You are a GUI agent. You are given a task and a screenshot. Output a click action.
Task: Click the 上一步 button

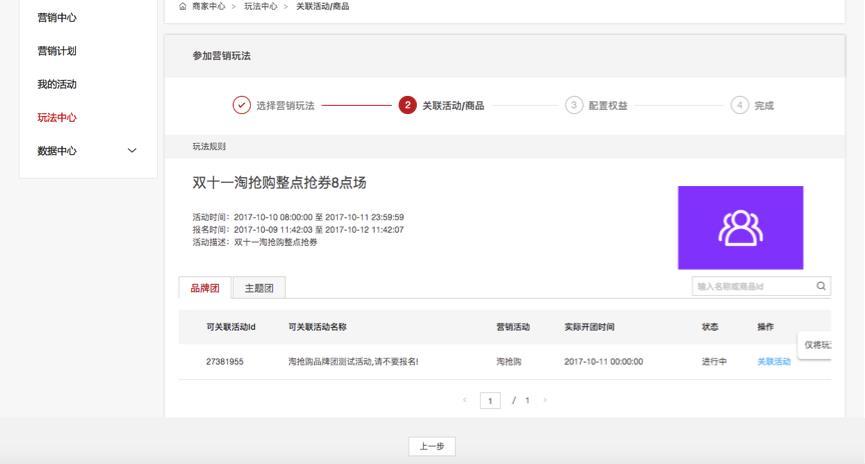[x=432, y=446]
